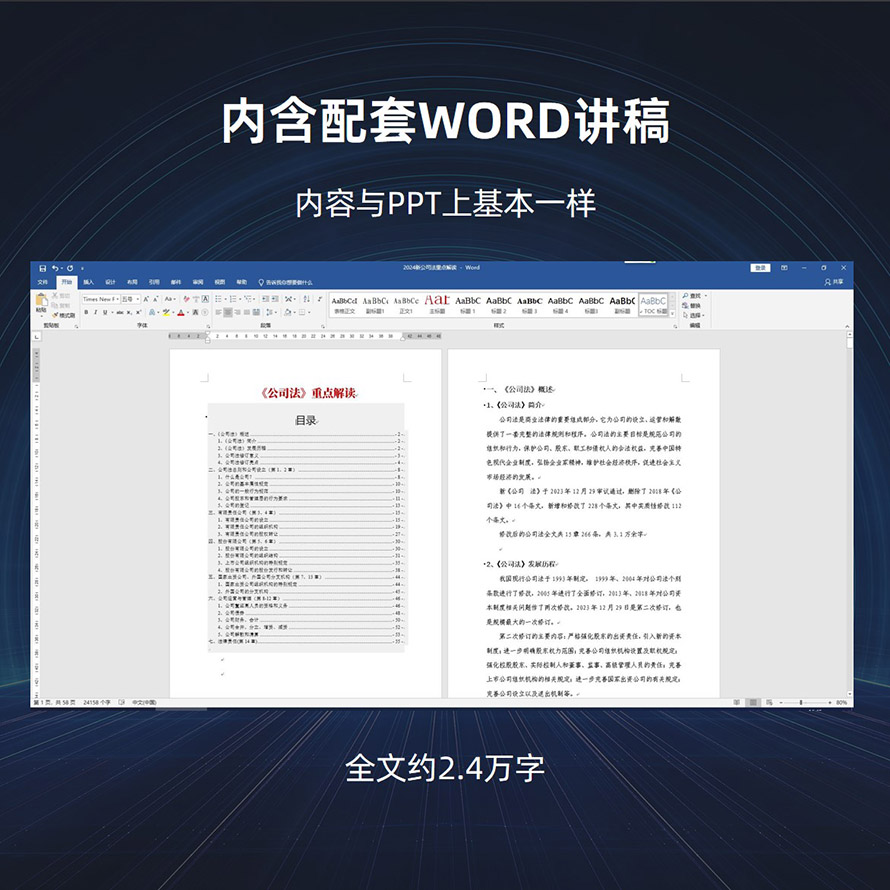
Task: Open the ribbon display options
Action: (x=784, y=268)
